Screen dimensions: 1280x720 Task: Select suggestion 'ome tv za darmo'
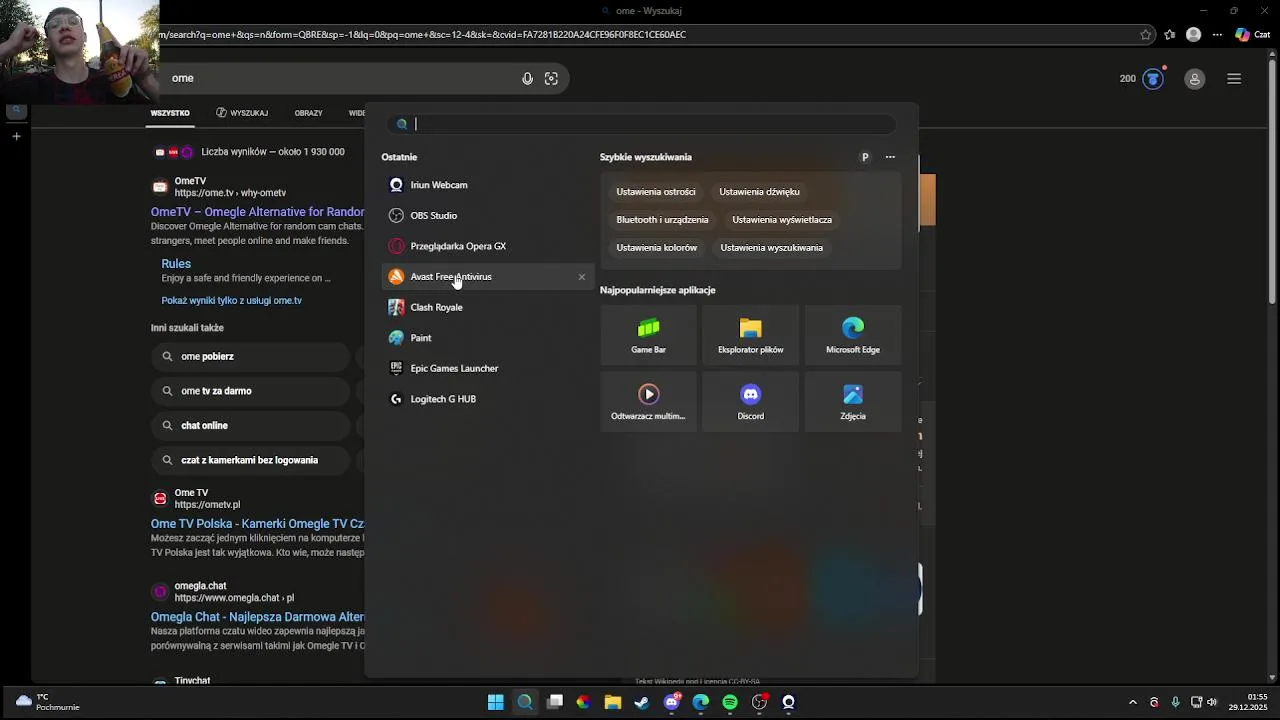[x=250, y=391]
